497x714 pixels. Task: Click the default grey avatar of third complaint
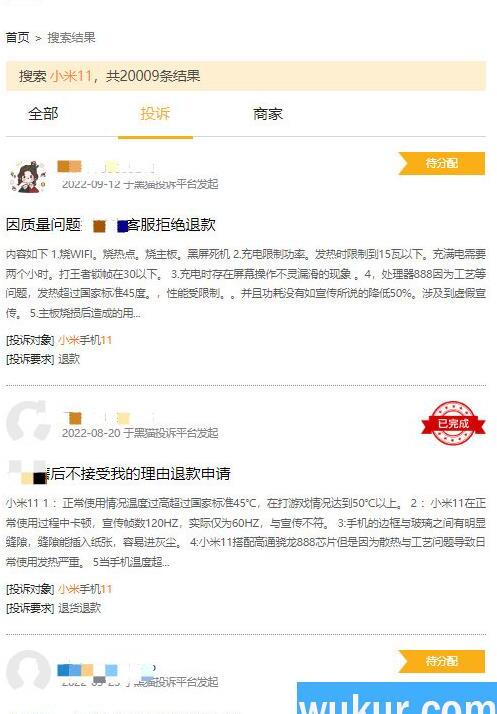28,670
